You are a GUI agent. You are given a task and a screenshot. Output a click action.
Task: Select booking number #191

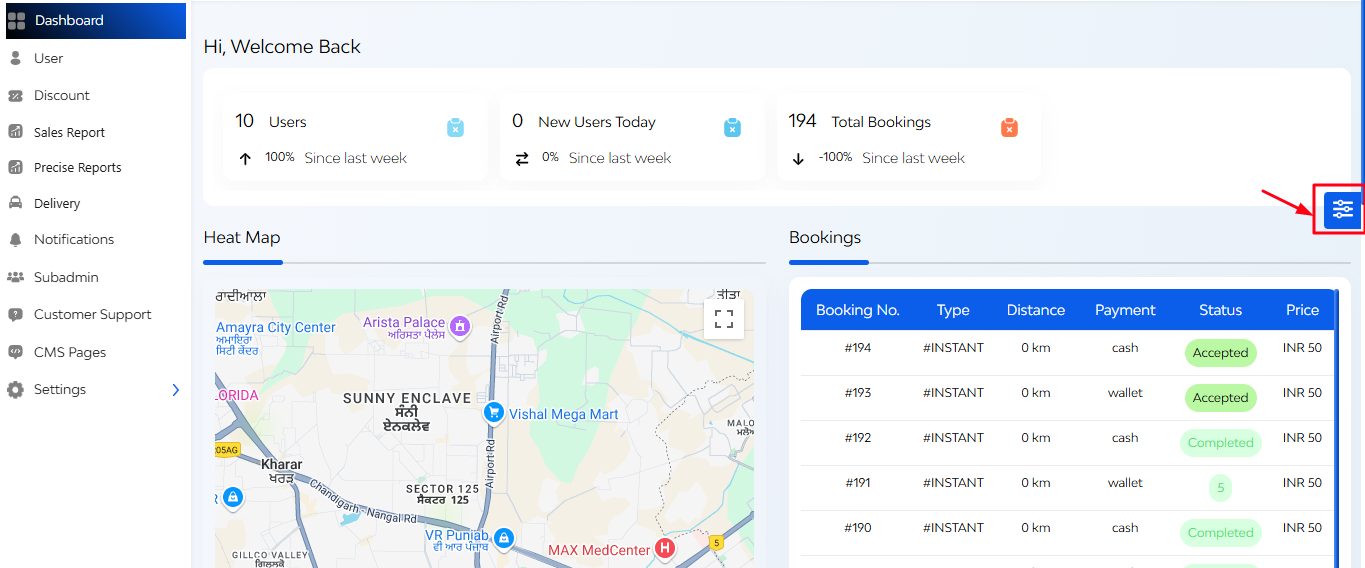858,483
